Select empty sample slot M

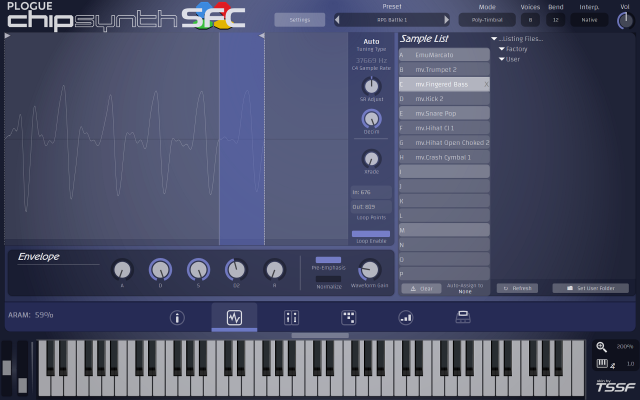click(444, 230)
